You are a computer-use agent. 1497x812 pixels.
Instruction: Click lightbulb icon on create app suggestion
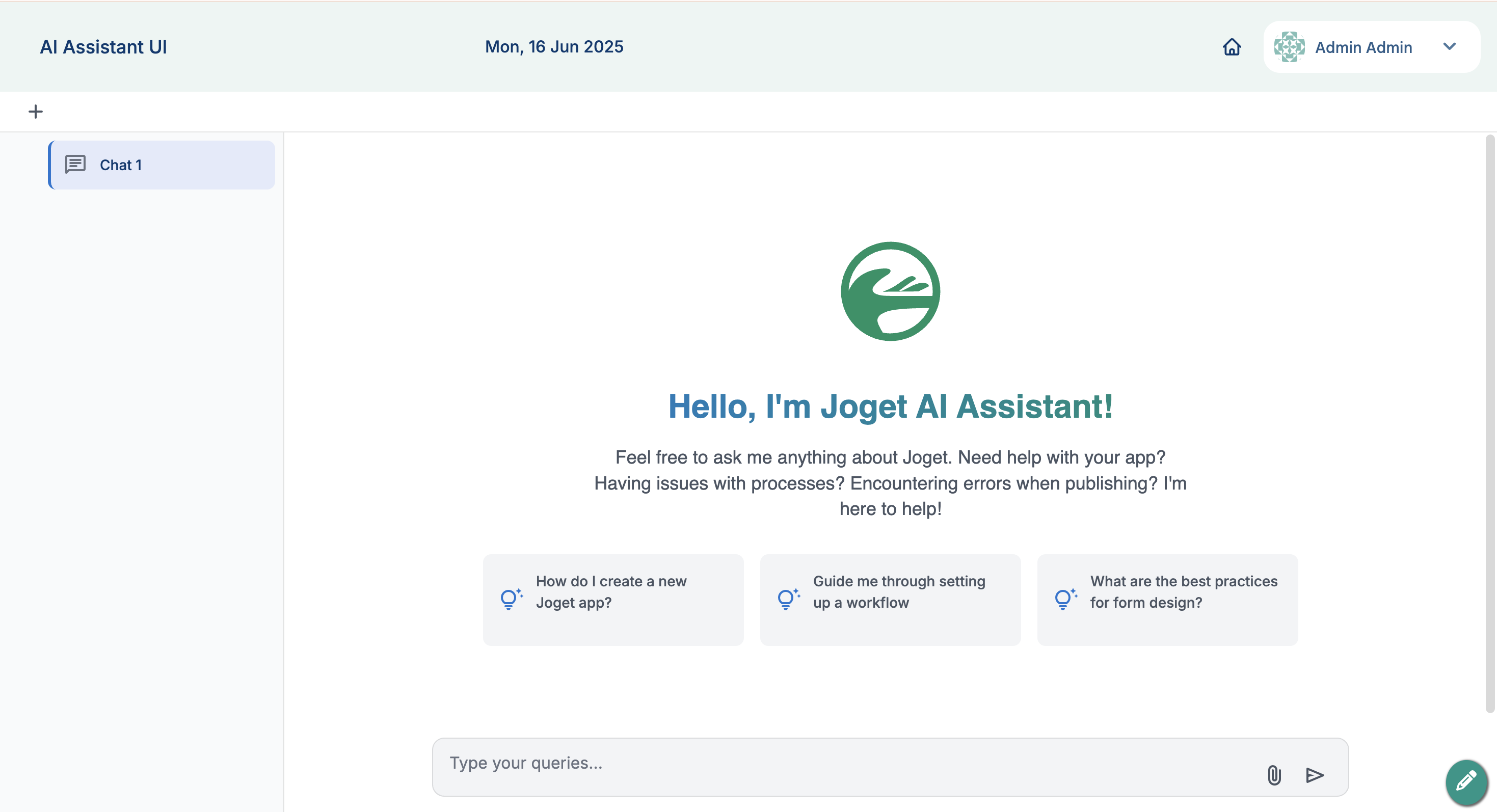pyautogui.click(x=510, y=599)
